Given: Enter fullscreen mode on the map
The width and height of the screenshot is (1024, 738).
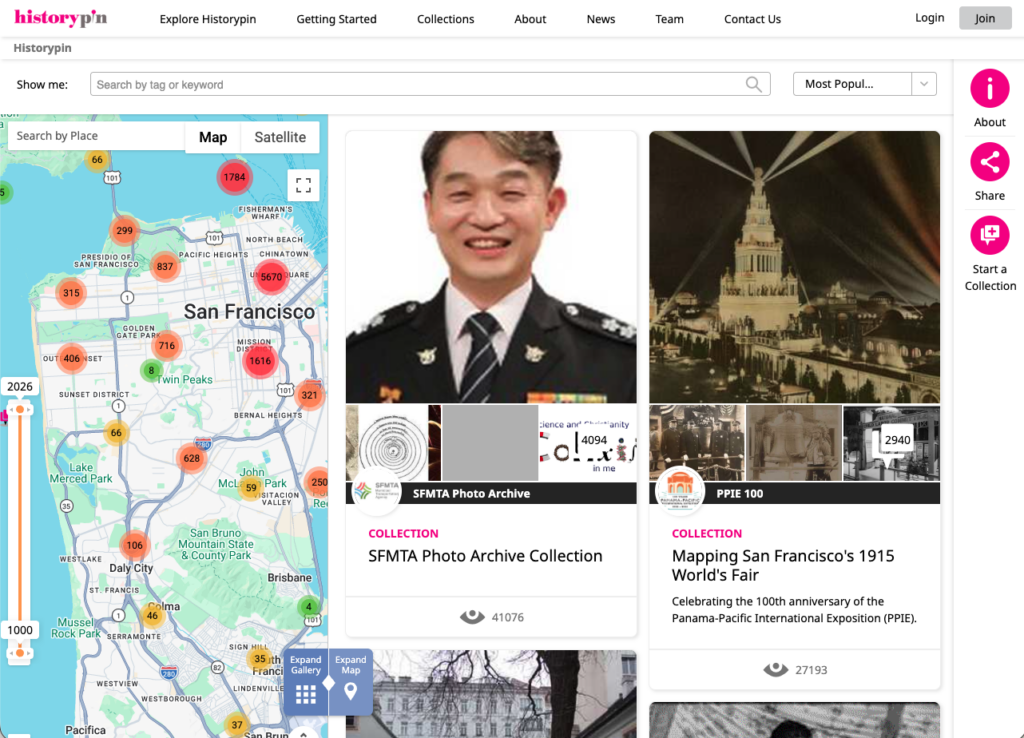Looking at the screenshot, I should pyautogui.click(x=303, y=185).
